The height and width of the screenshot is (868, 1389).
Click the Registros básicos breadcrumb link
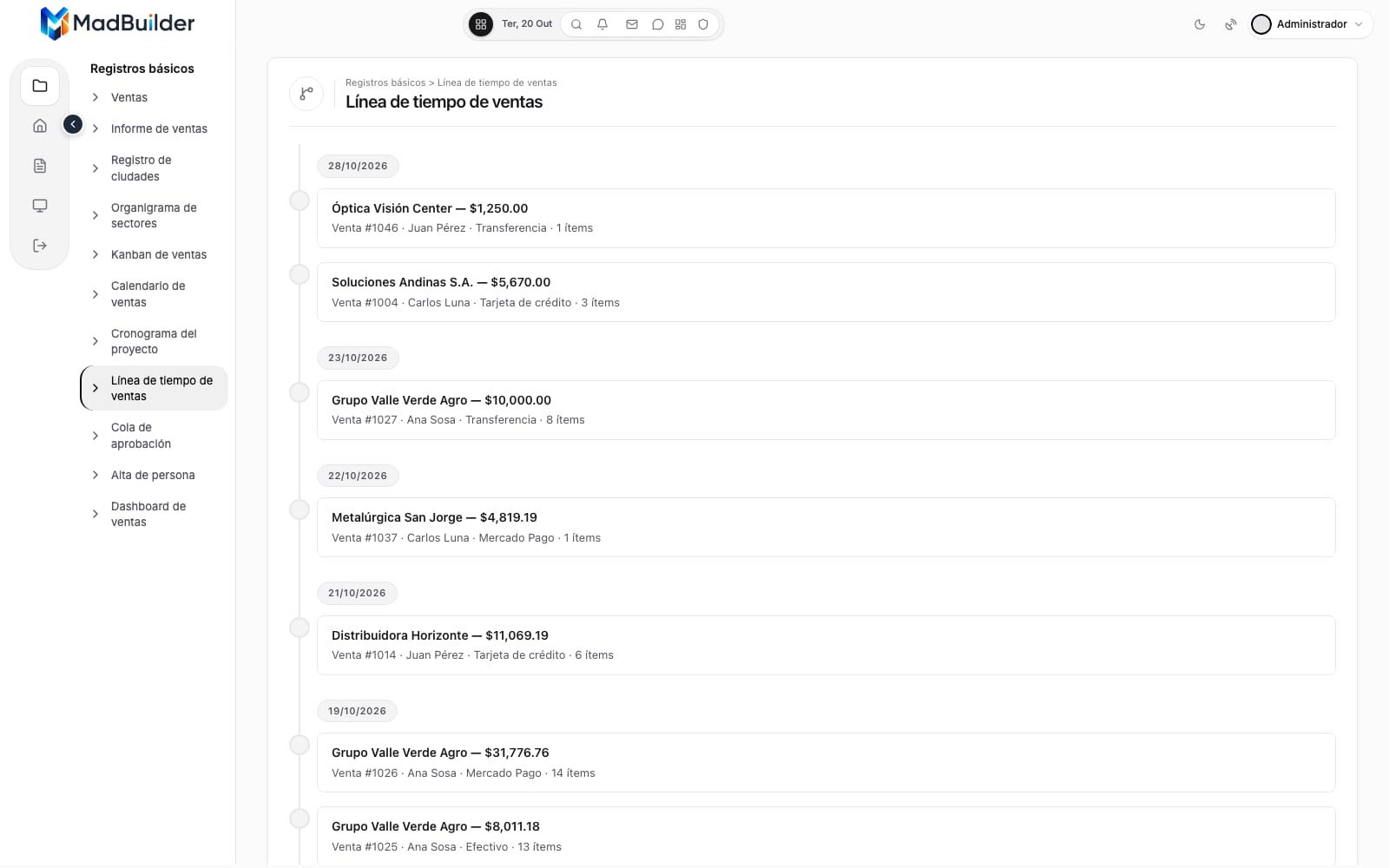[385, 83]
